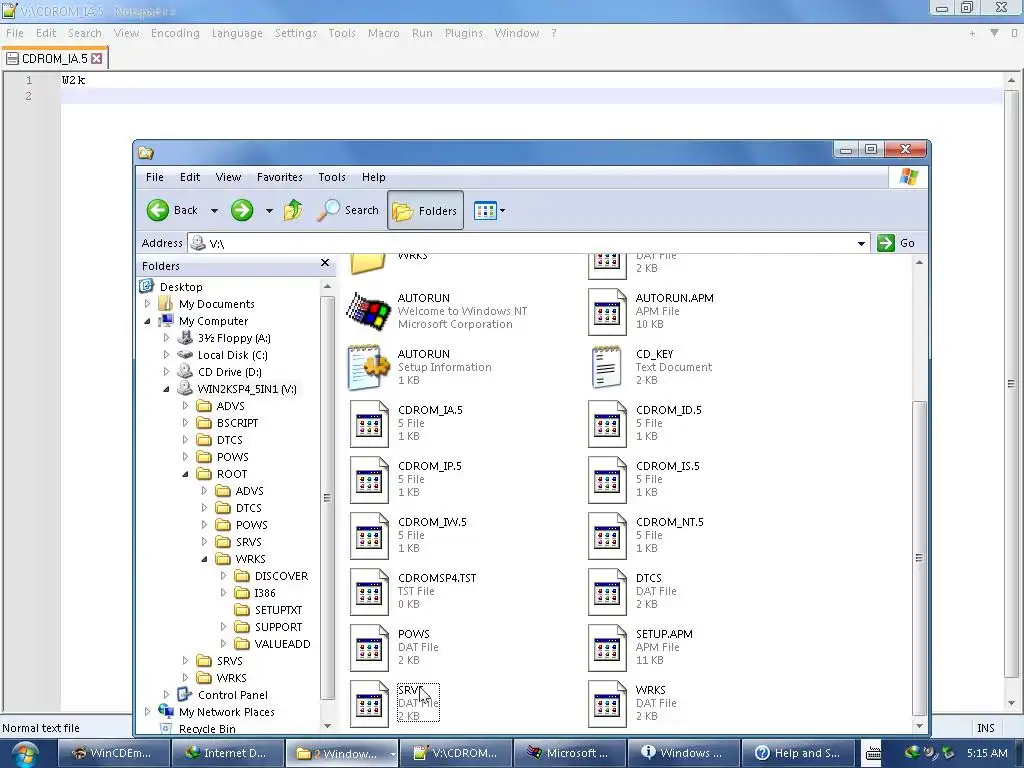This screenshot has width=1024, height=768.
Task: Open the AUTORUN Windows NT application icon
Action: [x=368, y=312]
